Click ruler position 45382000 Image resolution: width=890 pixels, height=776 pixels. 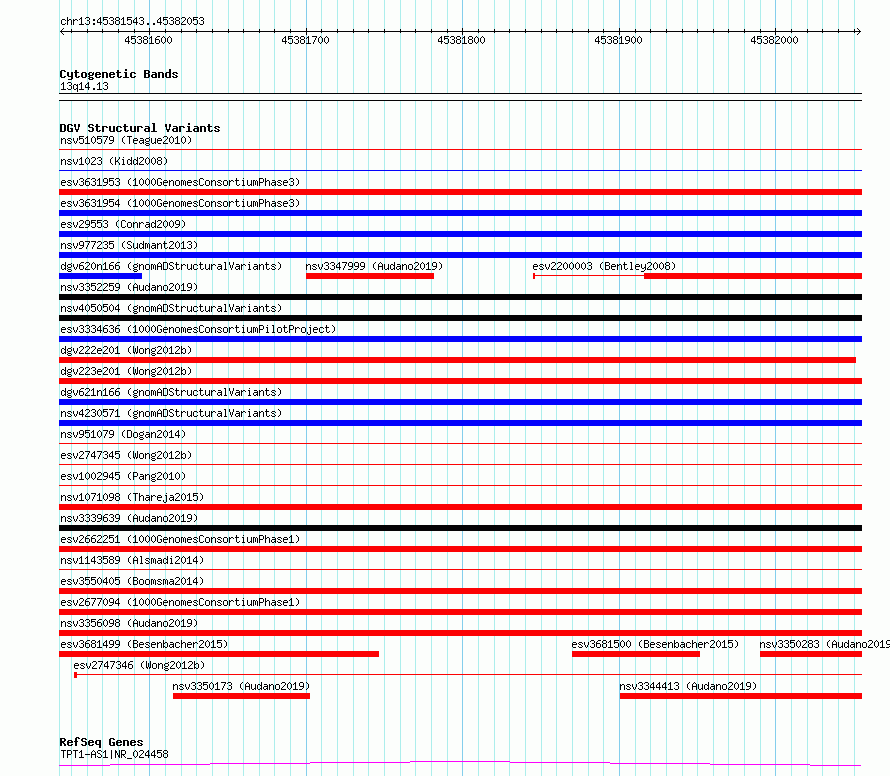click(774, 40)
